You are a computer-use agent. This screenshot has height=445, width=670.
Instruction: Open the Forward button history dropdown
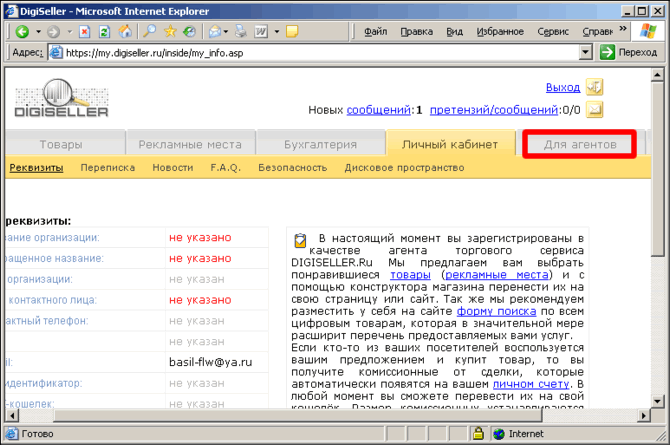(x=70, y=32)
